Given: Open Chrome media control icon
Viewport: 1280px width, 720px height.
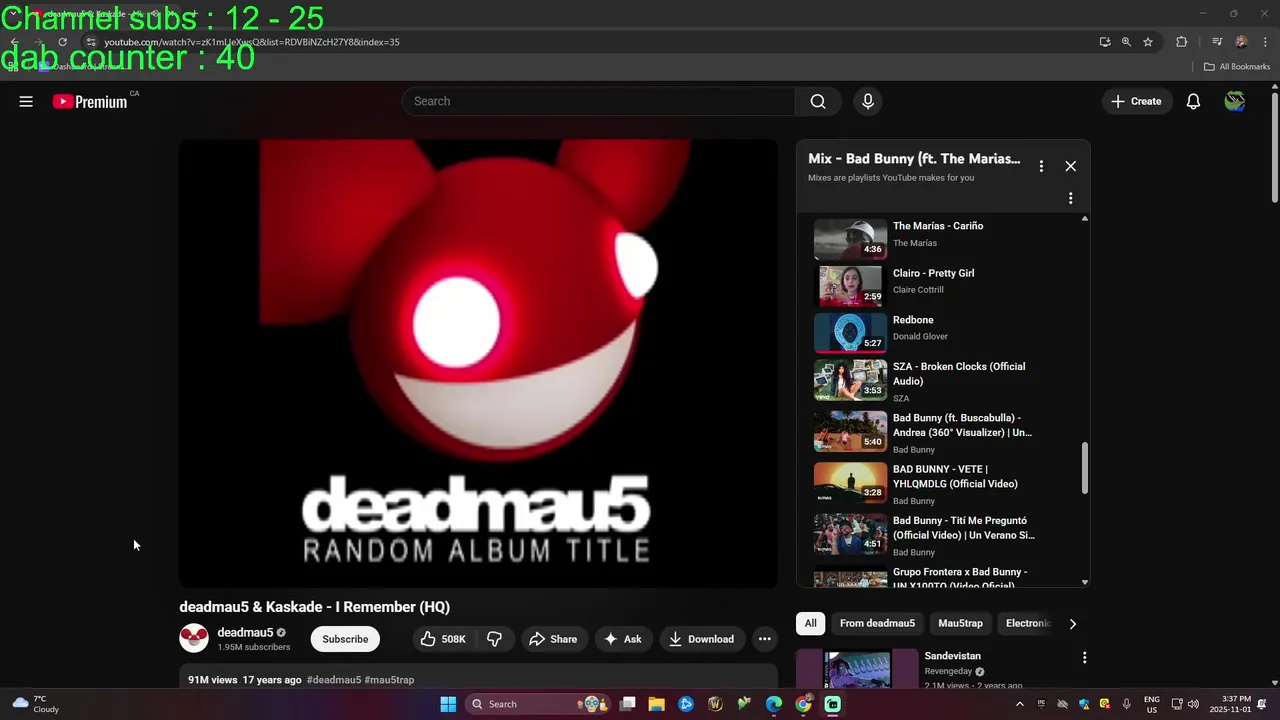Looking at the screenshot, I should coord(1217,42).
